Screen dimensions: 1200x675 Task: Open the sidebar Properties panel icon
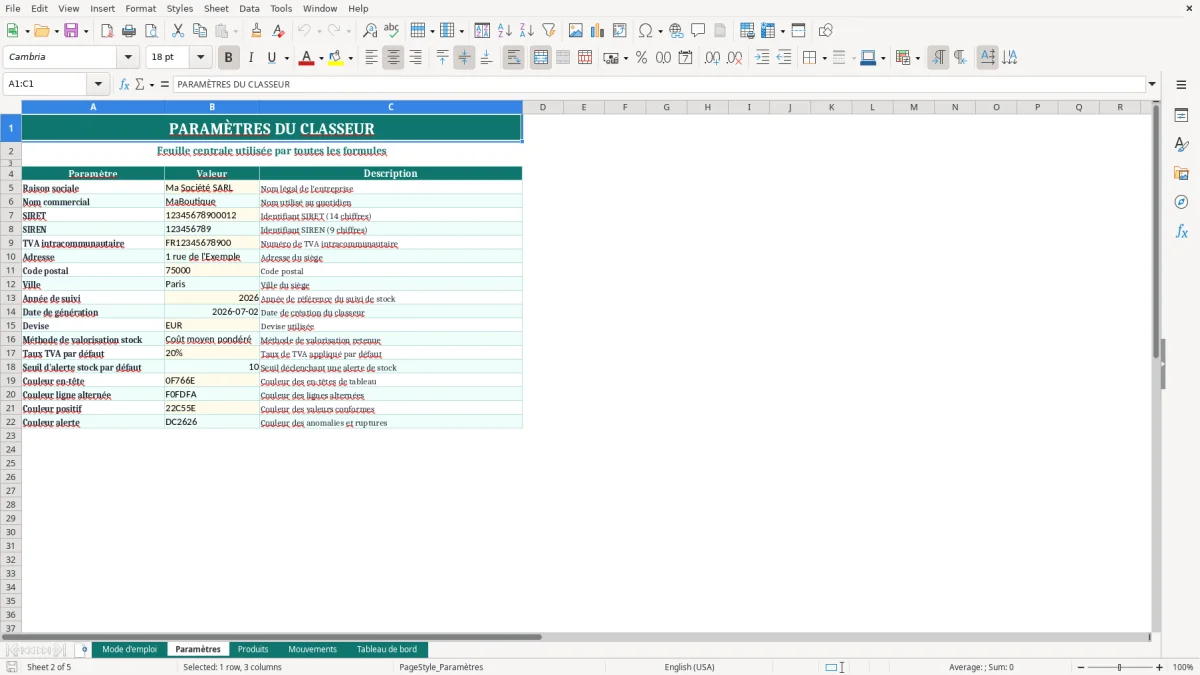click(1181, 116)
